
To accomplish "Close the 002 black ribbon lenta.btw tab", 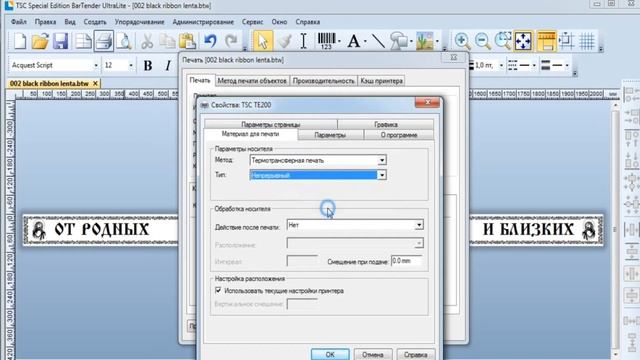I will coord(95,83).
